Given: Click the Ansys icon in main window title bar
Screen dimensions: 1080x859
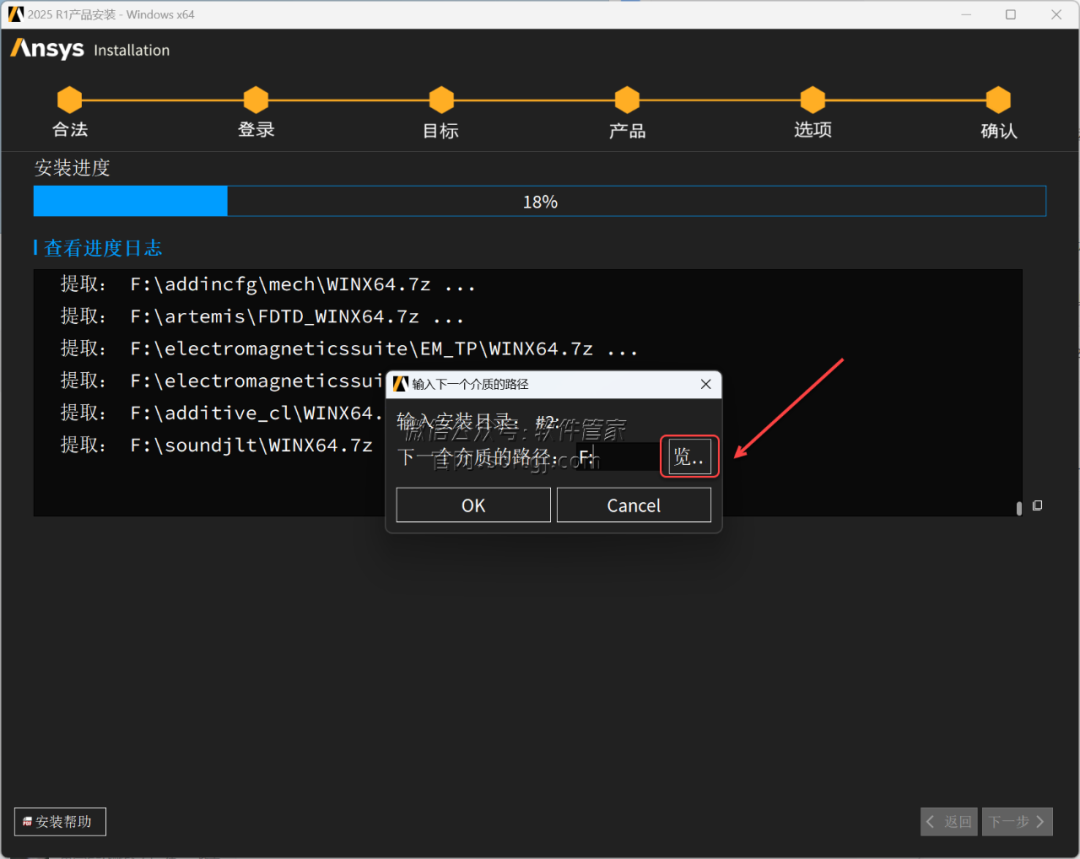Looking at the screenshot, I should (x=15, y=14).
